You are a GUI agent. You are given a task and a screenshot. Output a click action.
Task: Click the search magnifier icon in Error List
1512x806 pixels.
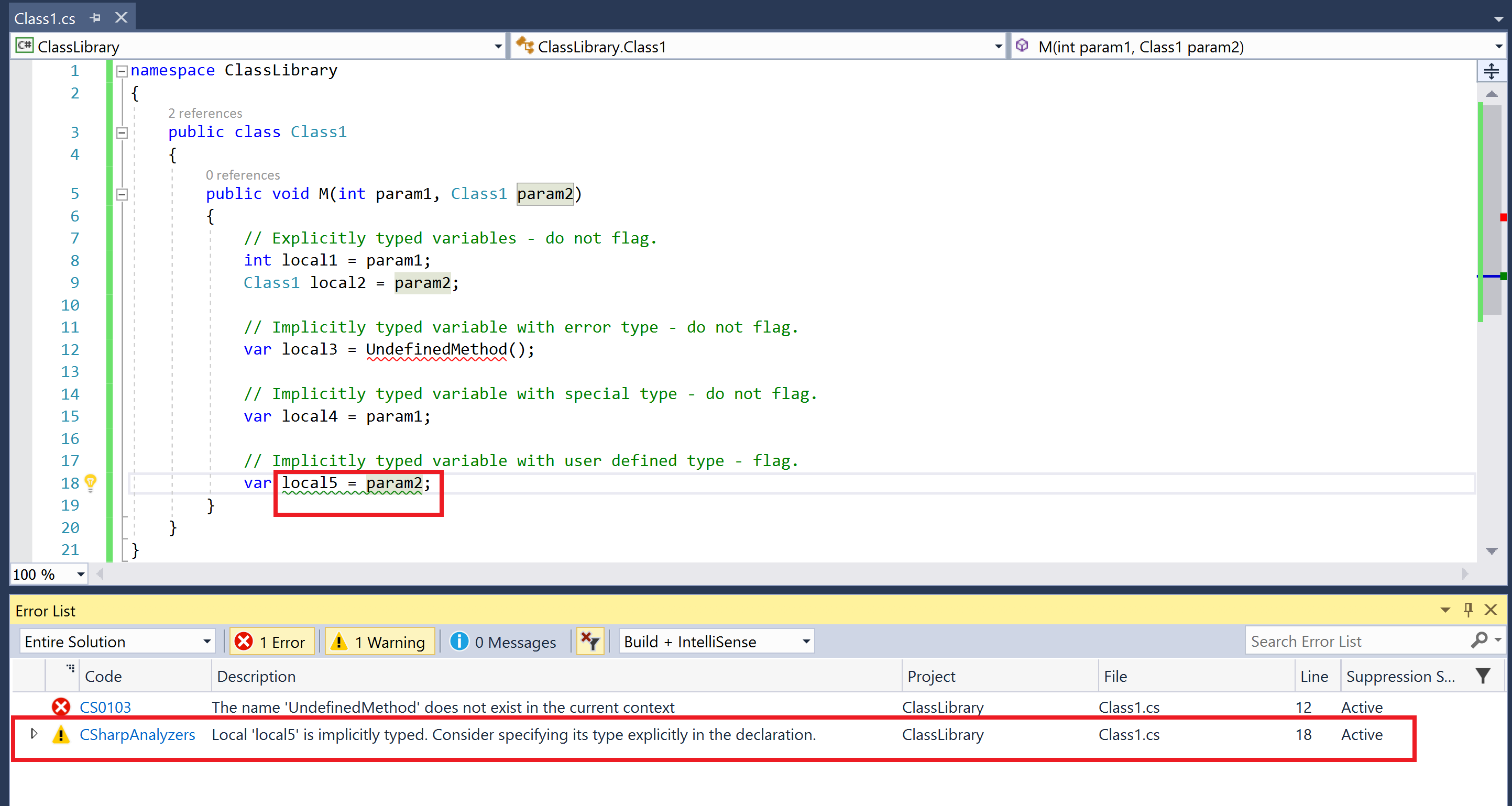point(1480,640)
